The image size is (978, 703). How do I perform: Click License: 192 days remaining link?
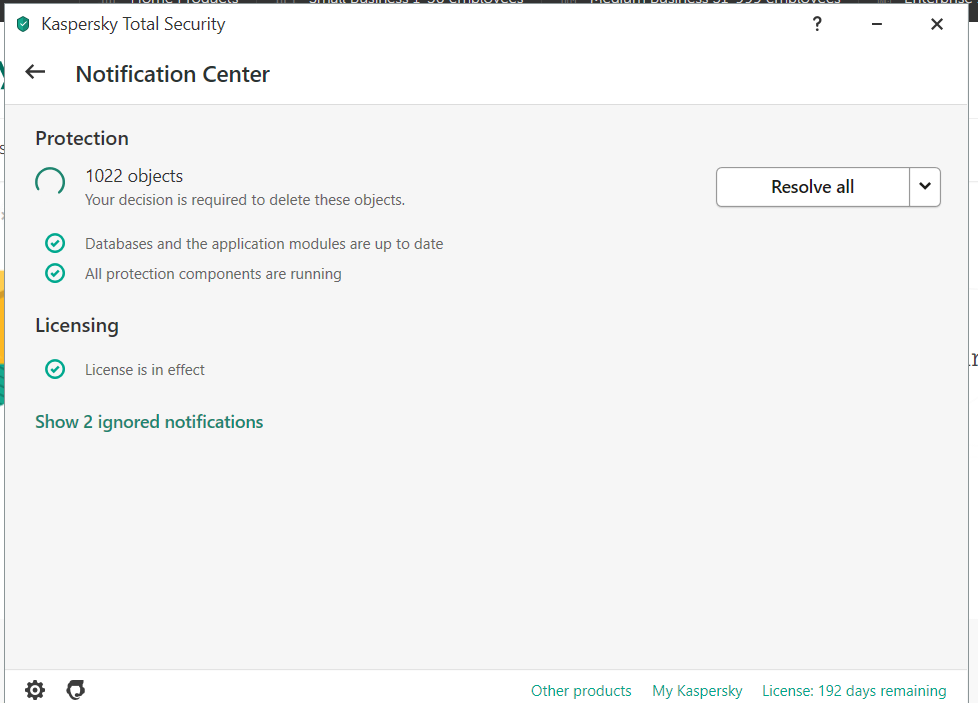tap(854, 691)
